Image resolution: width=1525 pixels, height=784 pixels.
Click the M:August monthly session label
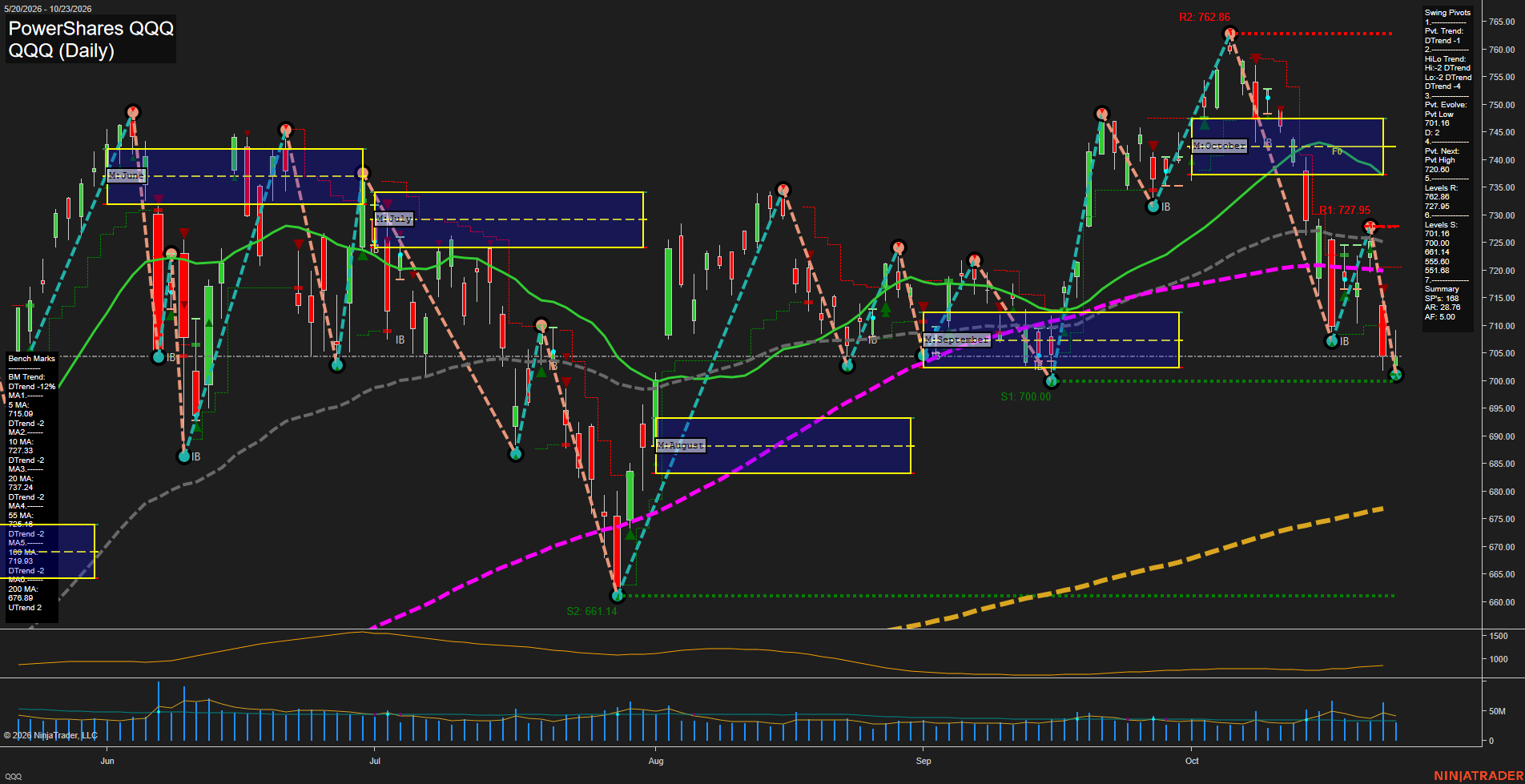point(681,445)
